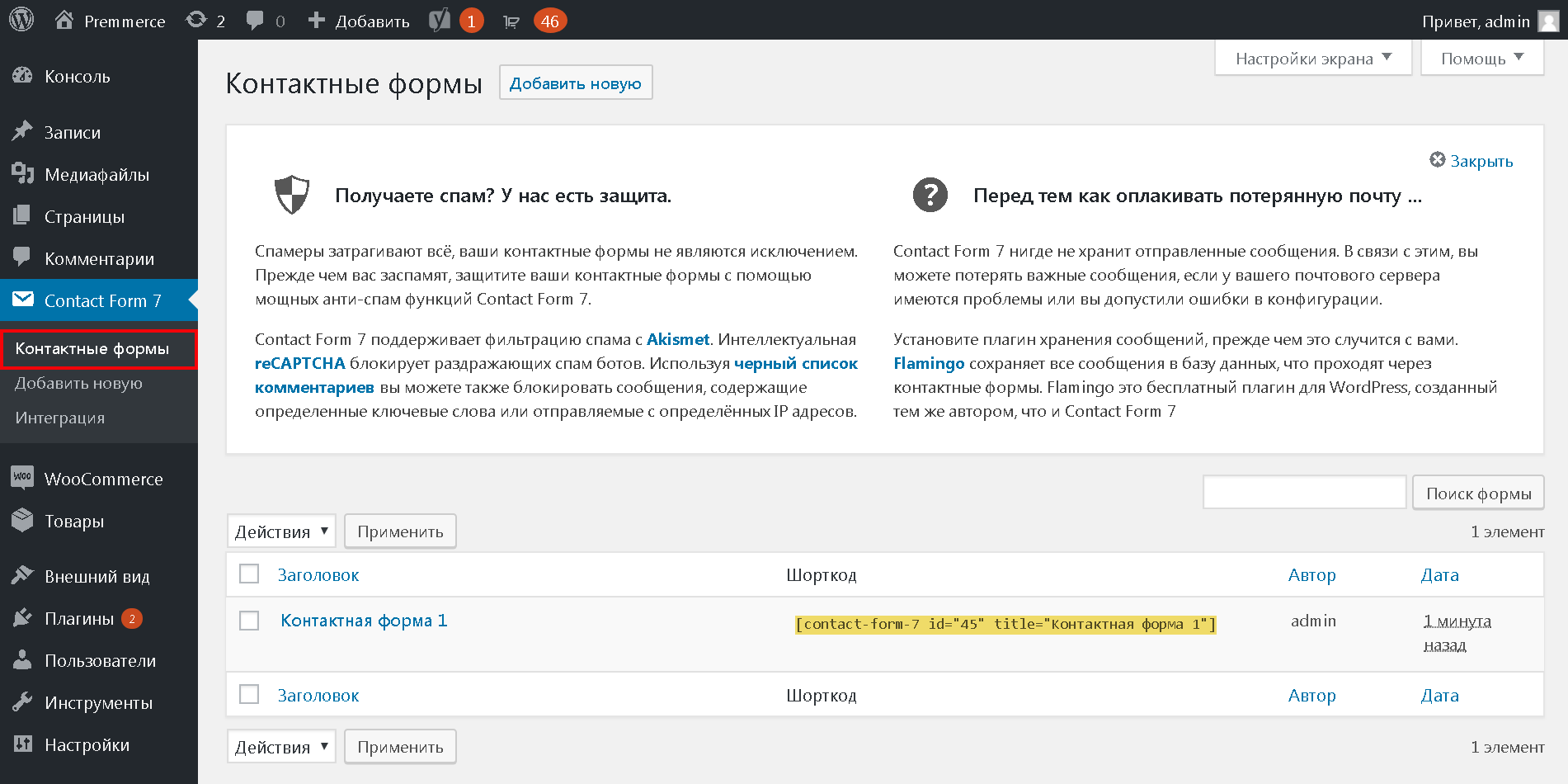1568x784 pixels.
Task: Click the Комментарии bubble icon in sidebar
Action: click(22, 257)
